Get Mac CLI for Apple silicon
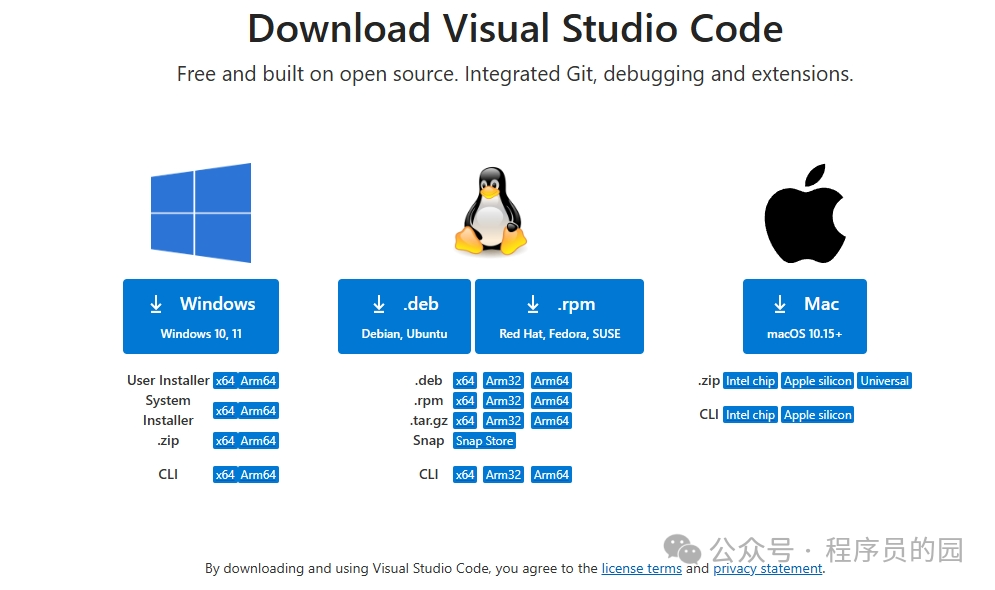995x590 pixels. click(817, 415)
